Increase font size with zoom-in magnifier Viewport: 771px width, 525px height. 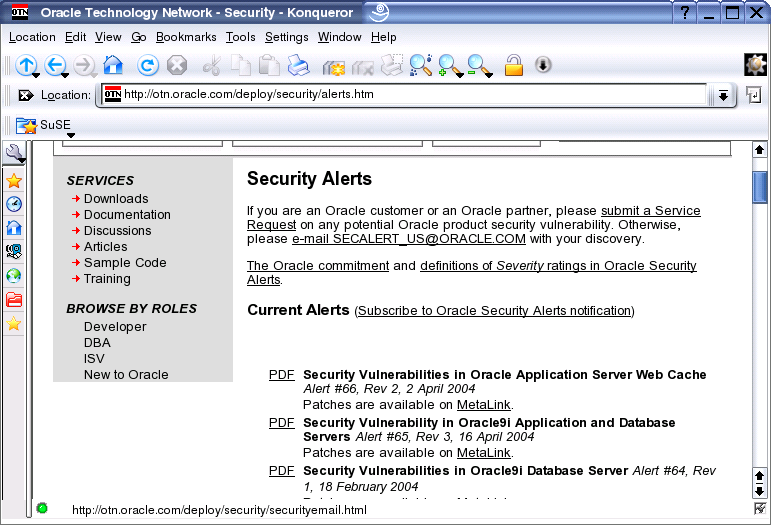tap(448, 65)
